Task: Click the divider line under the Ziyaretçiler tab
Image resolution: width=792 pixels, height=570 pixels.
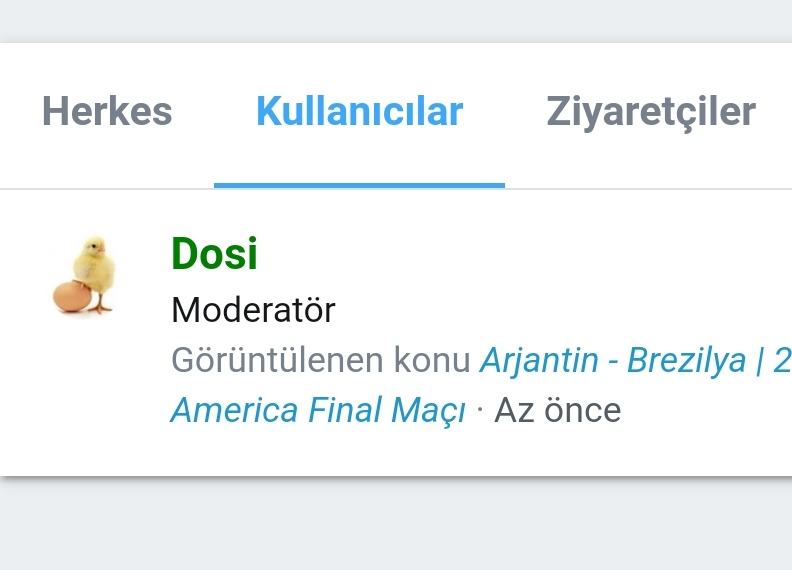Action: (650, 189)
